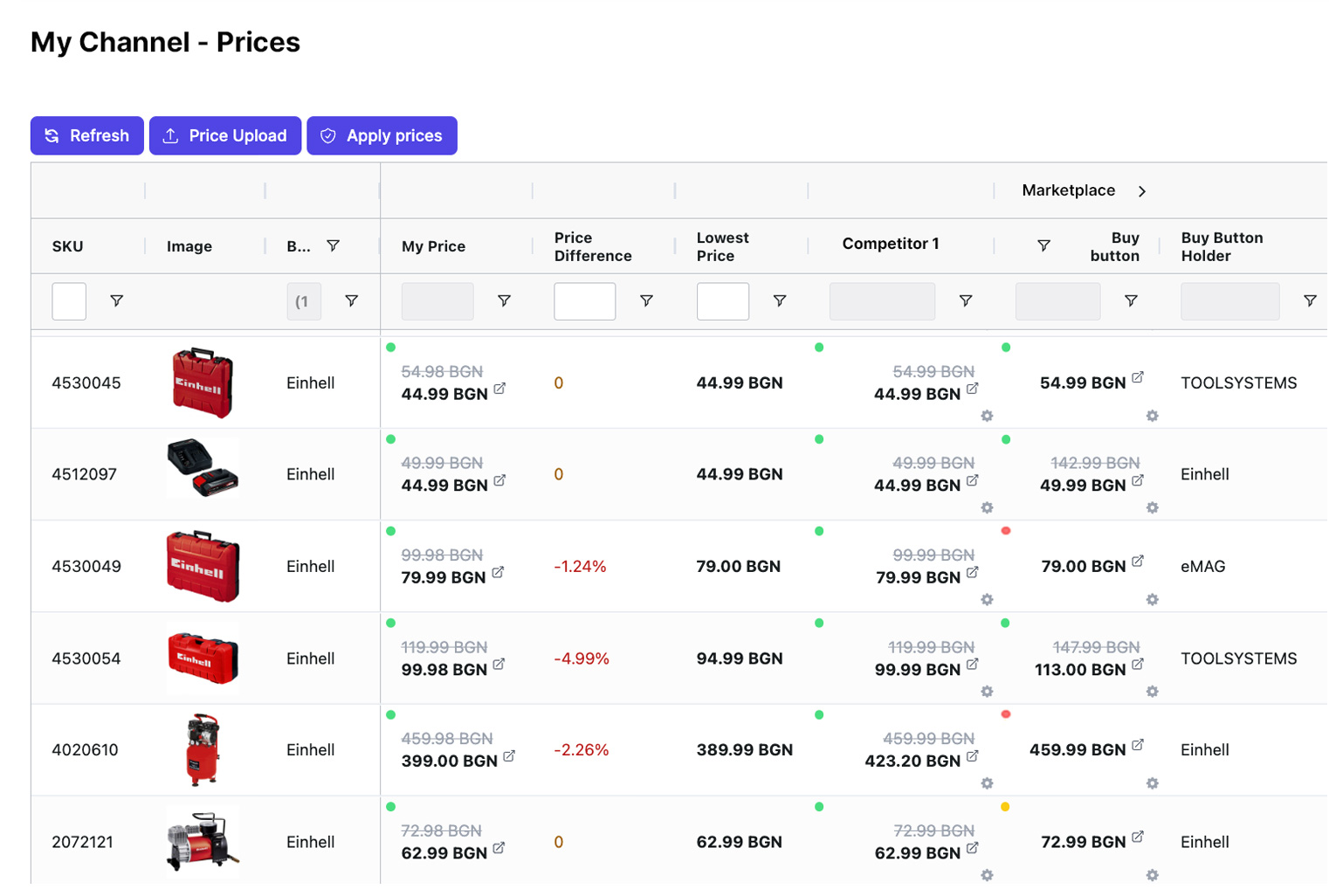
Task: Open the filter menu for the SKU column
Action: click(x=116, y=300)
